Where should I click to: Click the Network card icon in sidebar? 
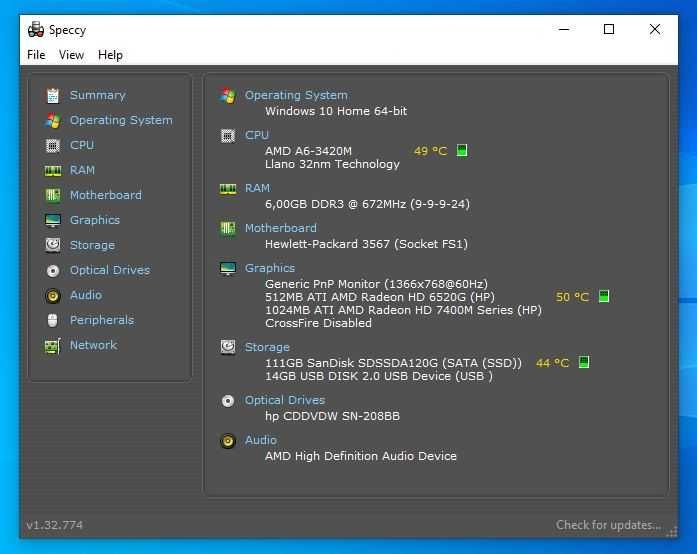coord(52,345)
